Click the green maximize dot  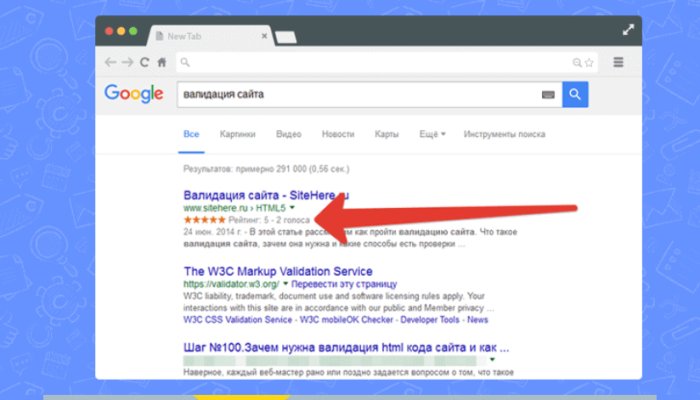(x=133, y=31)
